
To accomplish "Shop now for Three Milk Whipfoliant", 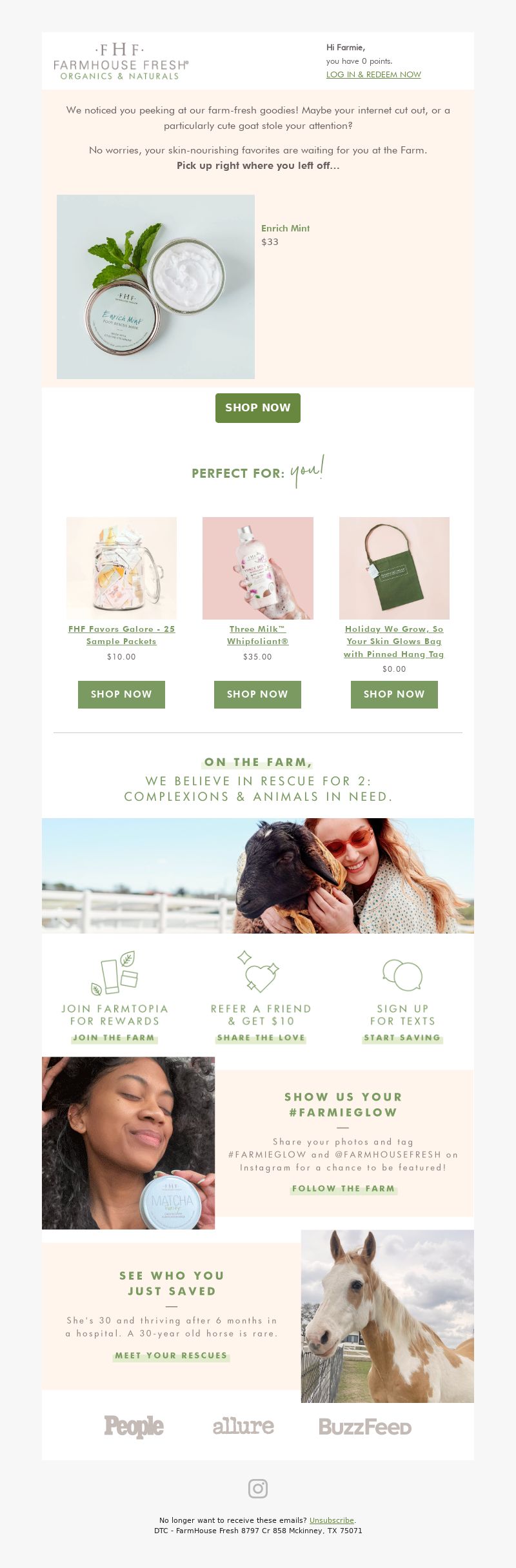I will [257, 694].
